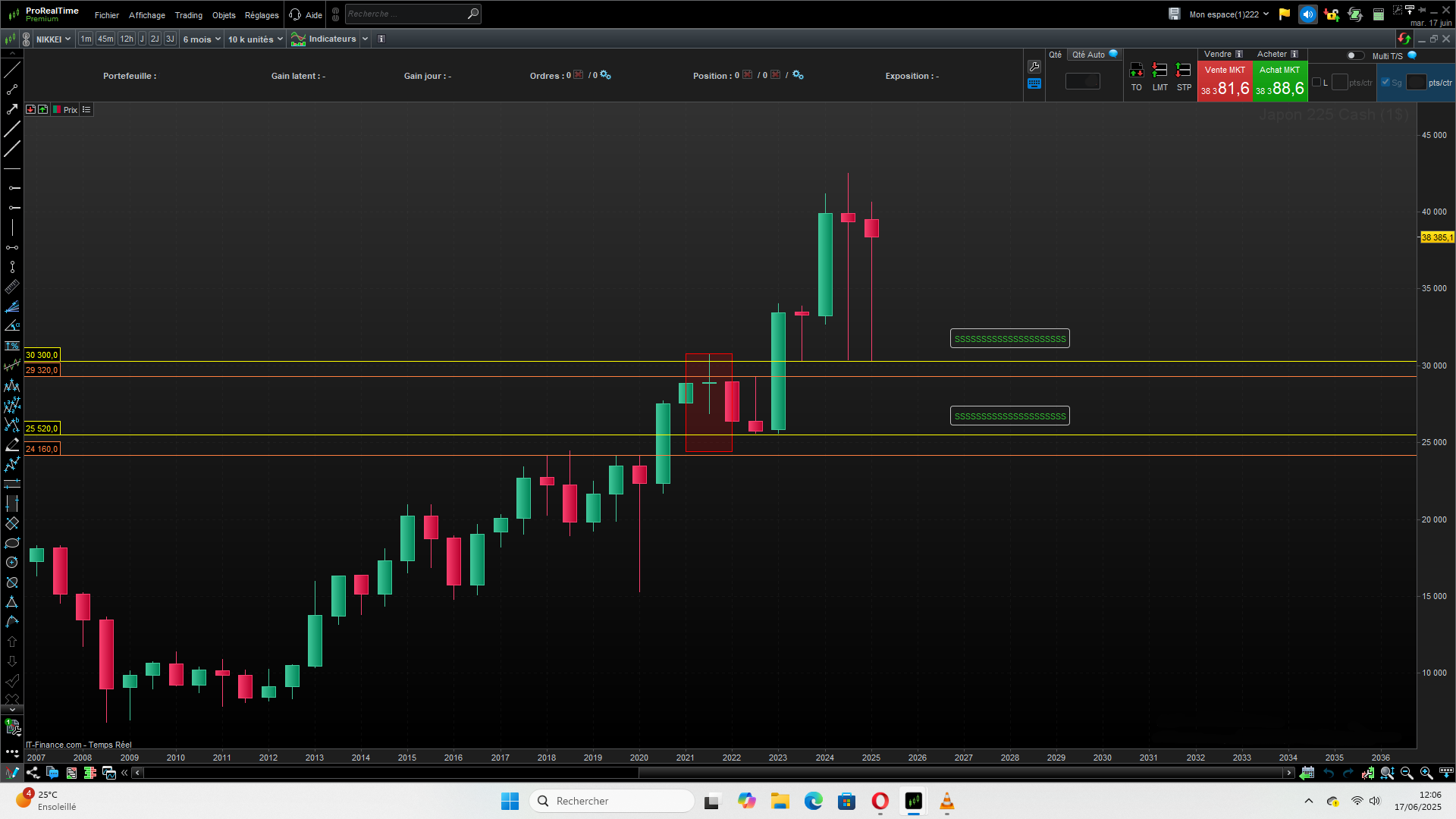This screenshot has width=1456, height=819.
Task: Open trading settings wrench icon
Action: 1034,67
